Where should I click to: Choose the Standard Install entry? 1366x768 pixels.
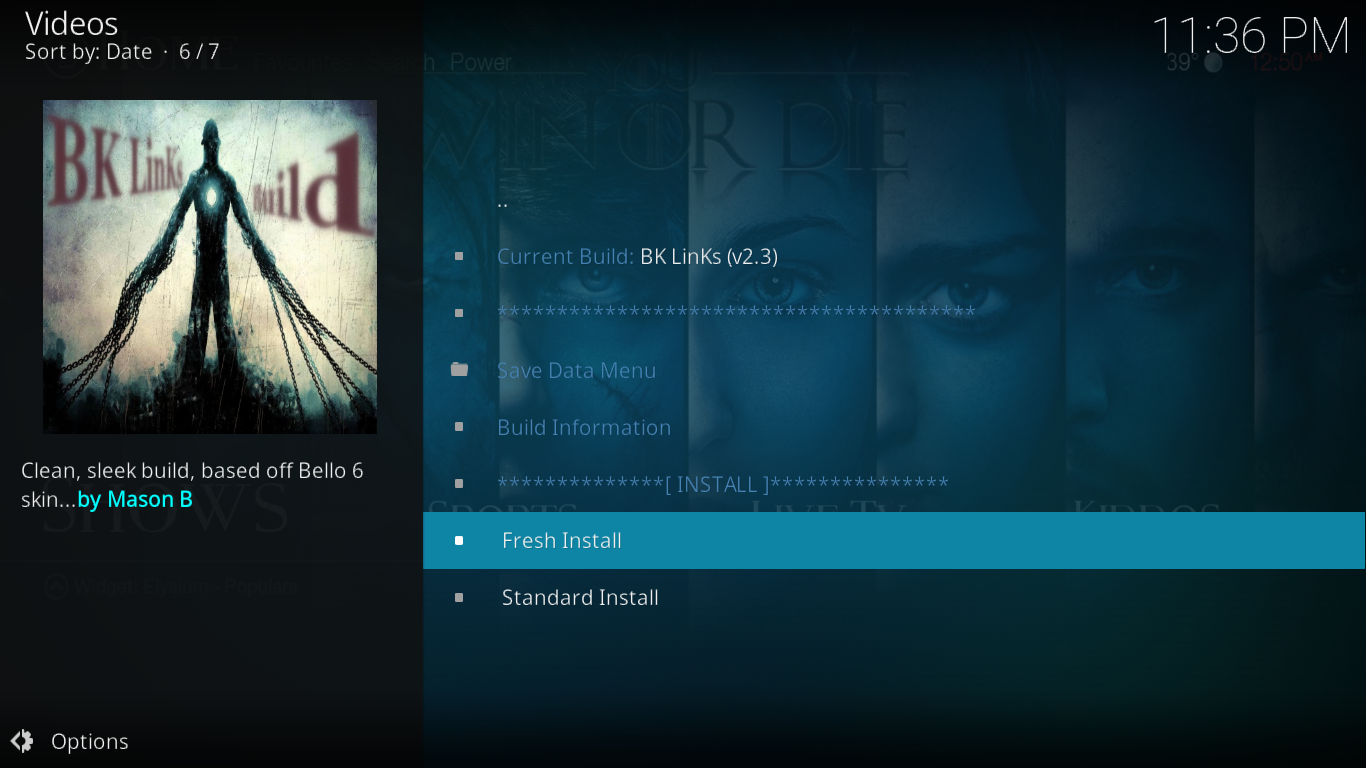tap(894, 597)
